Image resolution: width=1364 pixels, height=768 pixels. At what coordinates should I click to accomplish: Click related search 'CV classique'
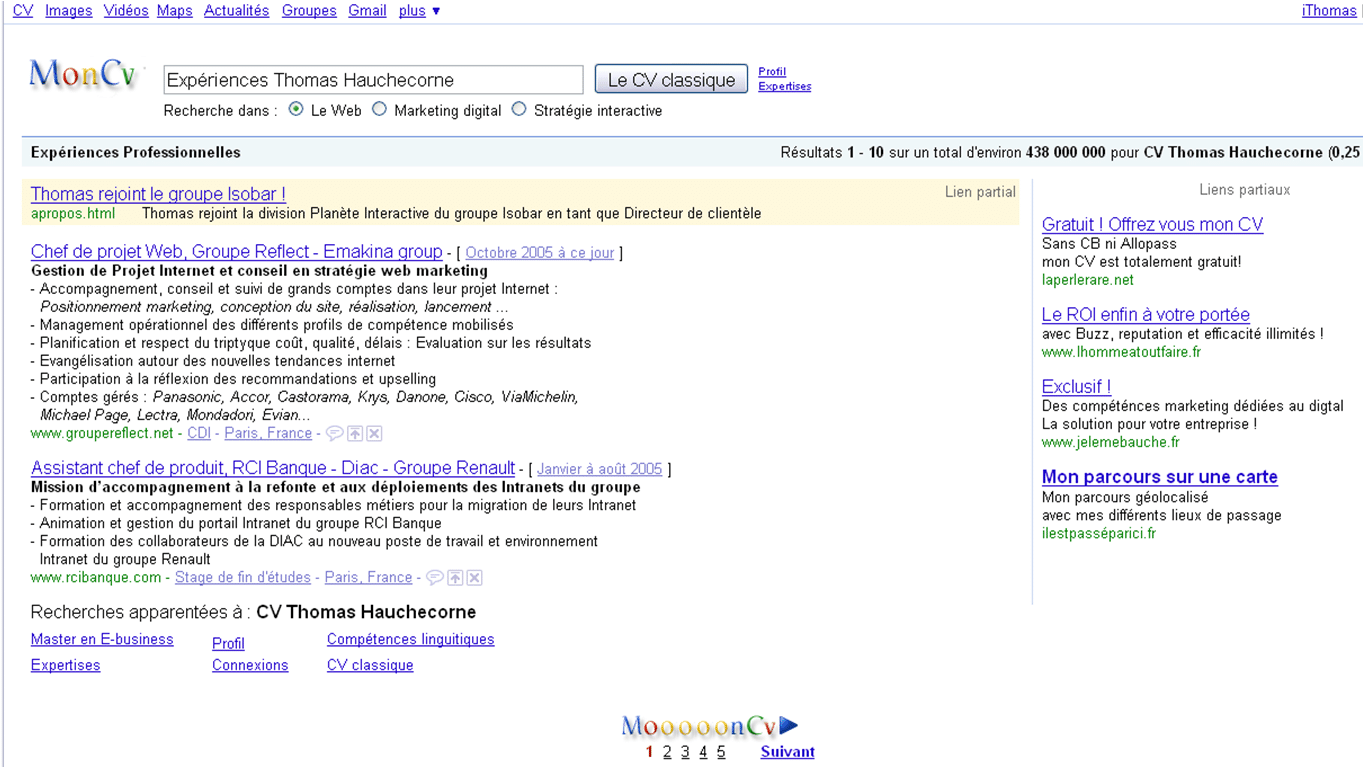click(370, 665)
